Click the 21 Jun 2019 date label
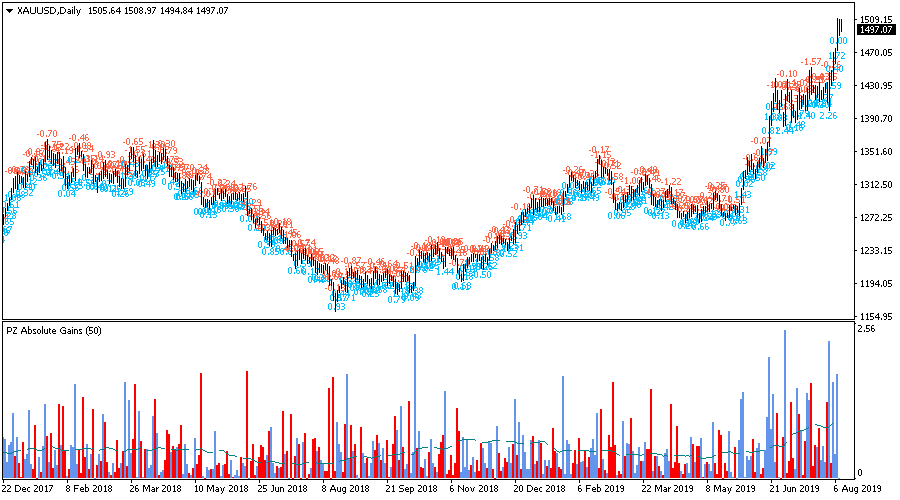 coord(791,490)
